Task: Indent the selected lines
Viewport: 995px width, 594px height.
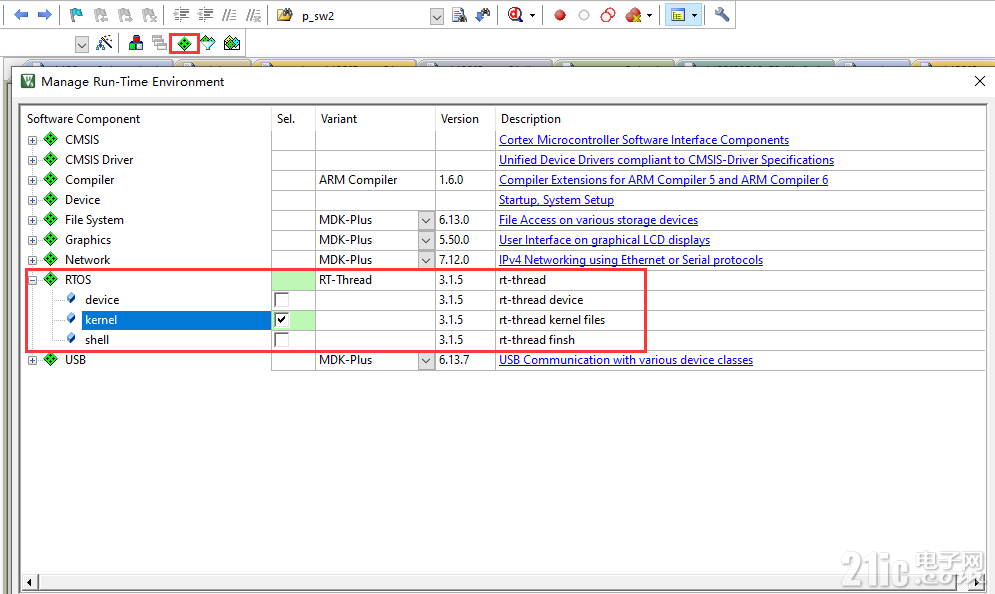Action: [181, 15]
